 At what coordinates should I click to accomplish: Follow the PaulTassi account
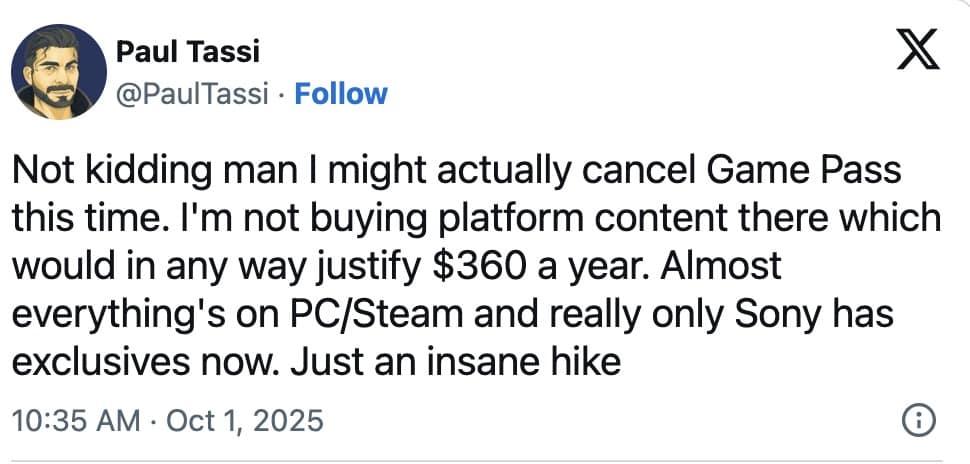(343, 94)
